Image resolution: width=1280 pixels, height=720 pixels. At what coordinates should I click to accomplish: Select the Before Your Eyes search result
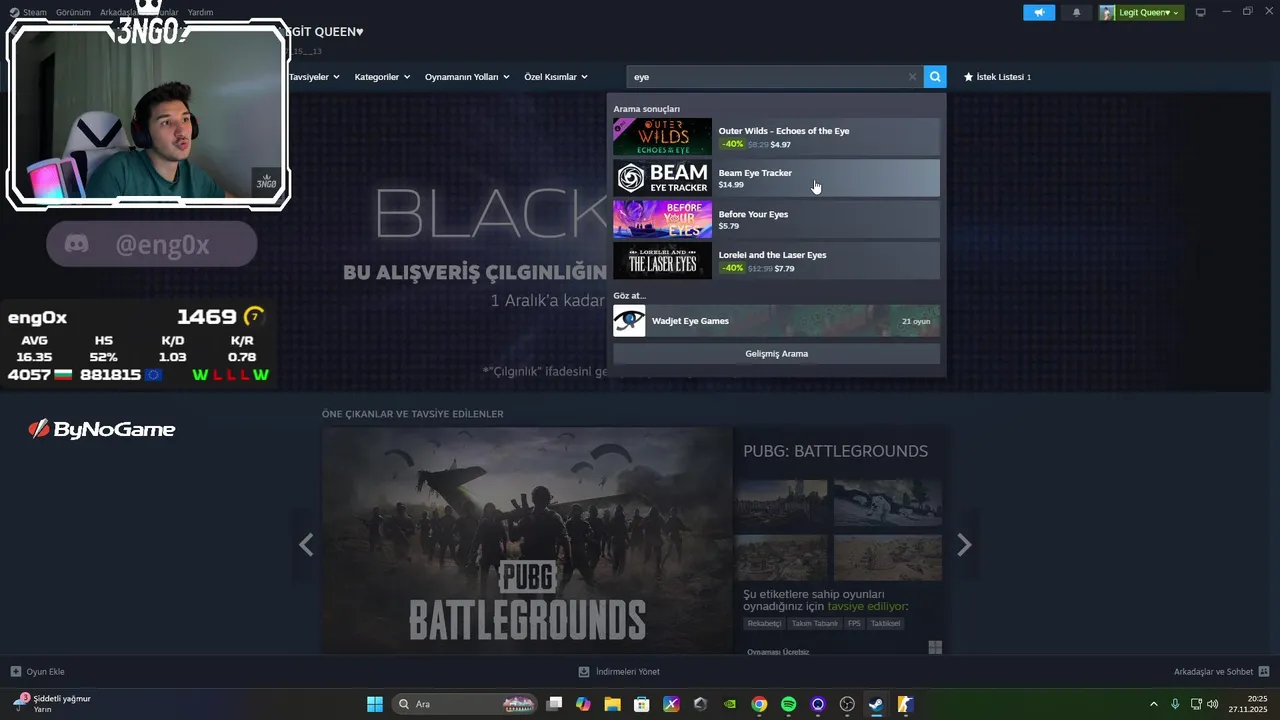(x=776, y=219)
